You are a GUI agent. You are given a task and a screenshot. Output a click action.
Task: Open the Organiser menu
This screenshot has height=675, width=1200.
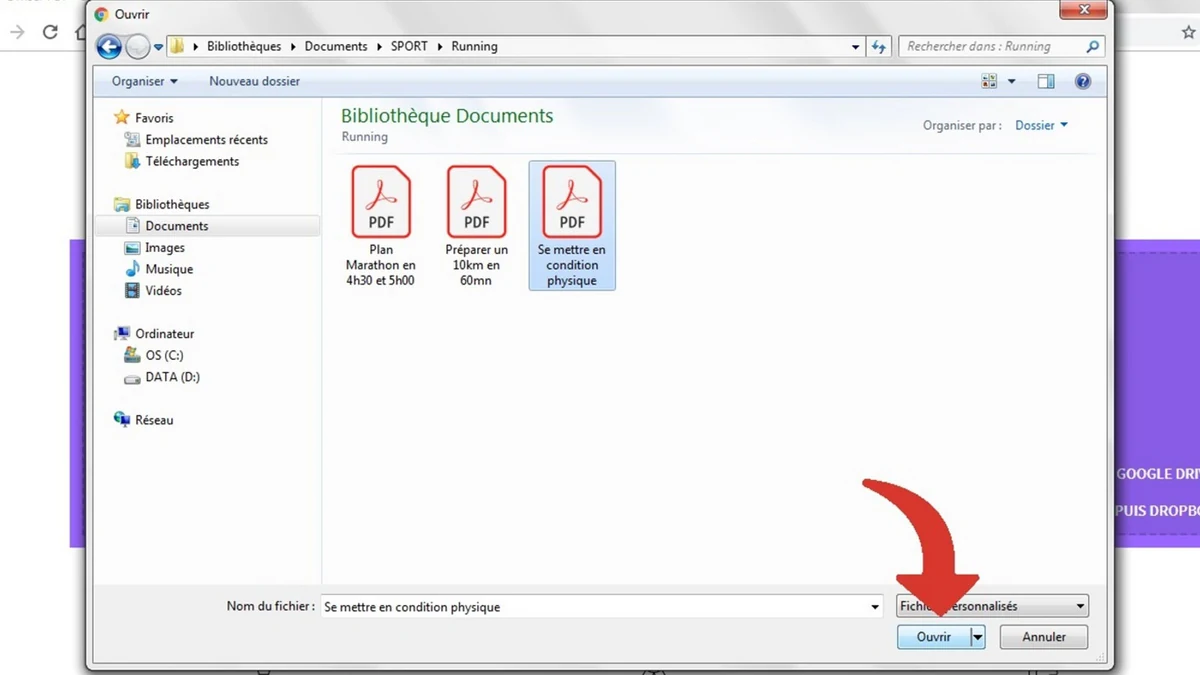click(x=140, y=81)
